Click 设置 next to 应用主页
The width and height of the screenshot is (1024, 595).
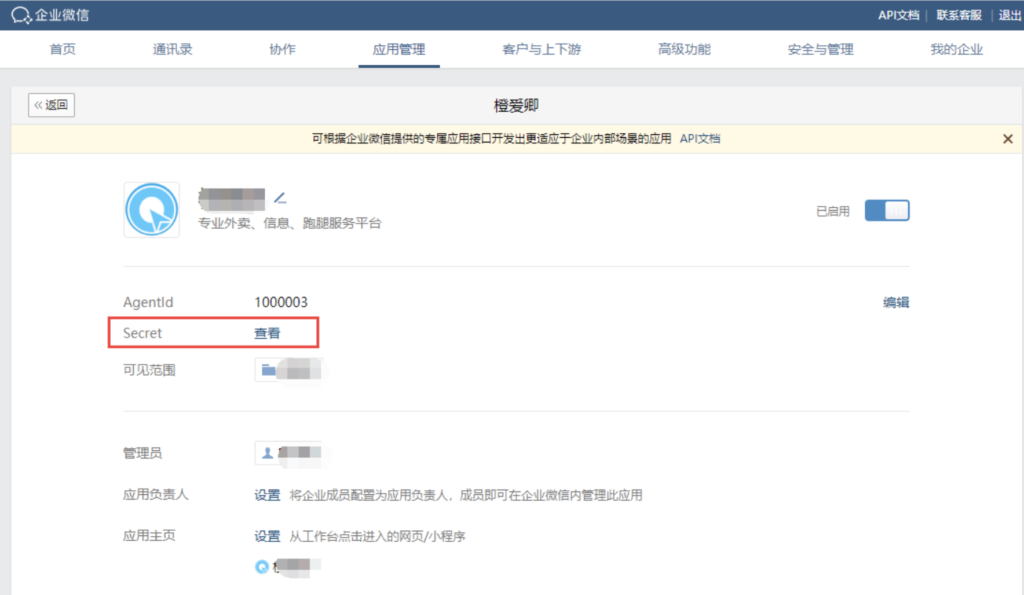(267, 535)
